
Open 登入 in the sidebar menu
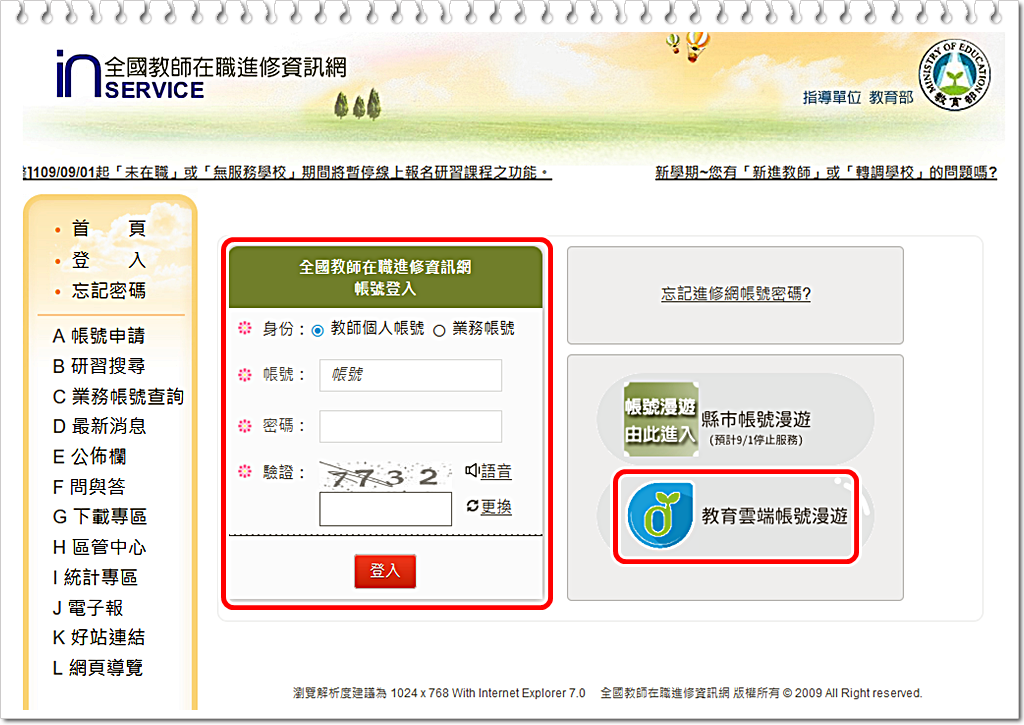(x=108, y=260)
